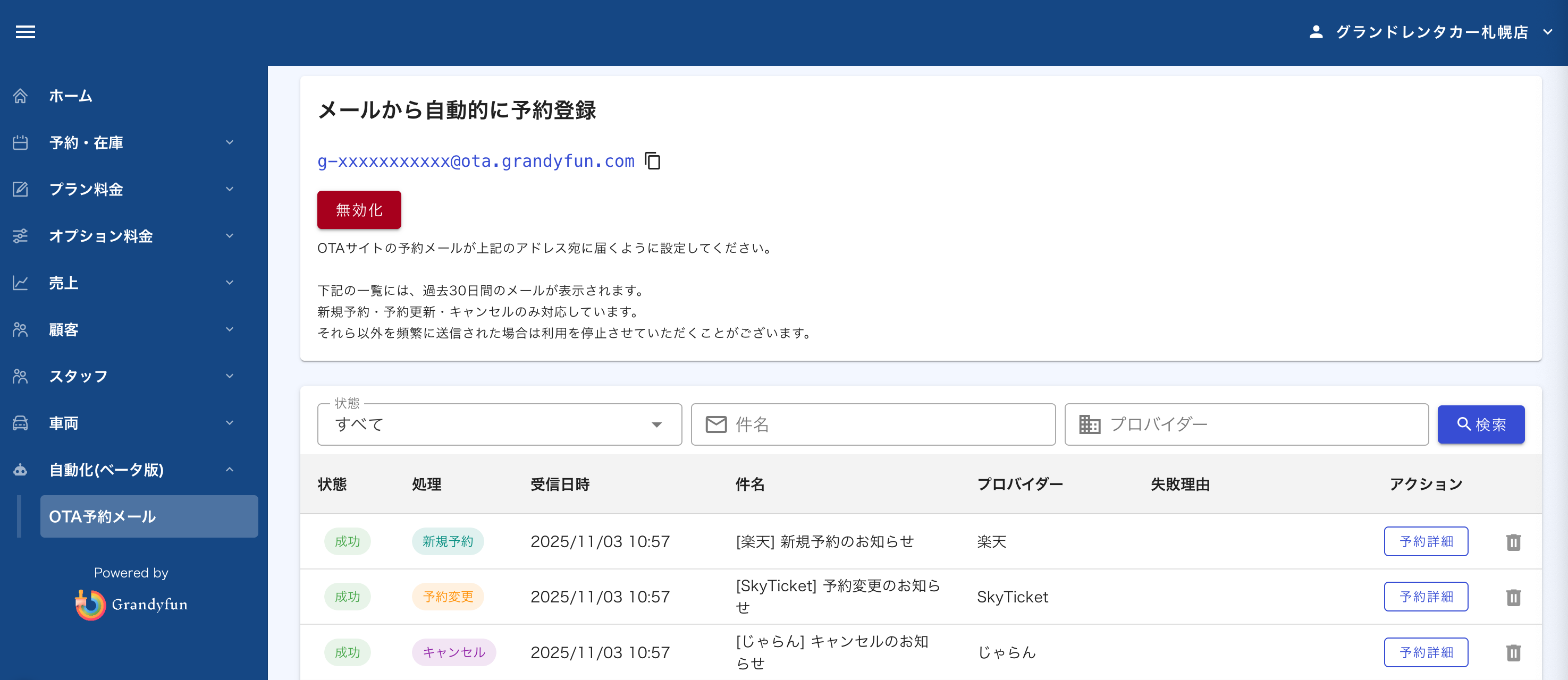This screenshot has width=1568, height=680.
Task: Click the sliders icon for オプション料金
Action: (x=21, y=236)
